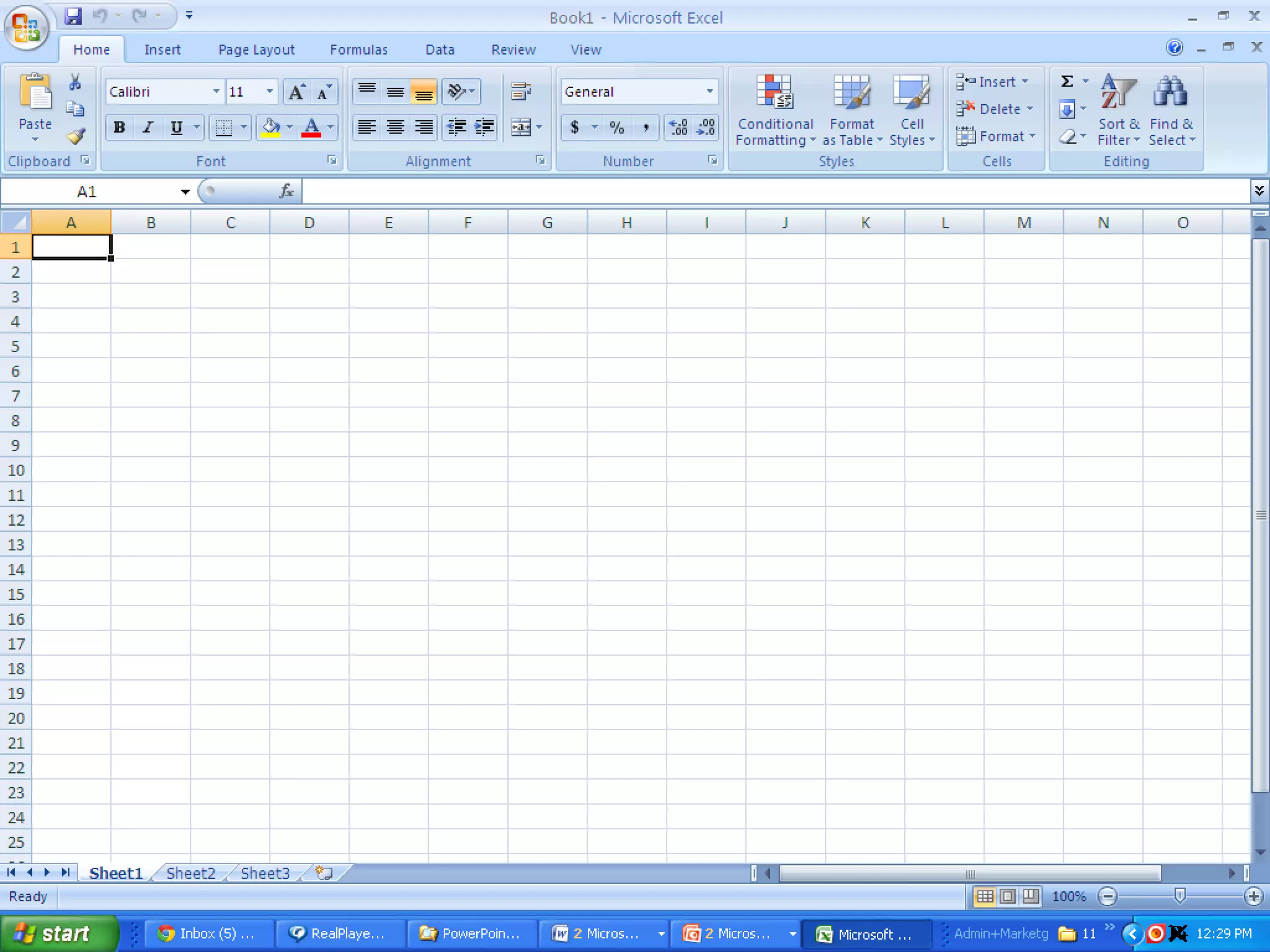Switch to the Page Layout tab
This screenshot has height=952, width=1270.
click(256, 50)
